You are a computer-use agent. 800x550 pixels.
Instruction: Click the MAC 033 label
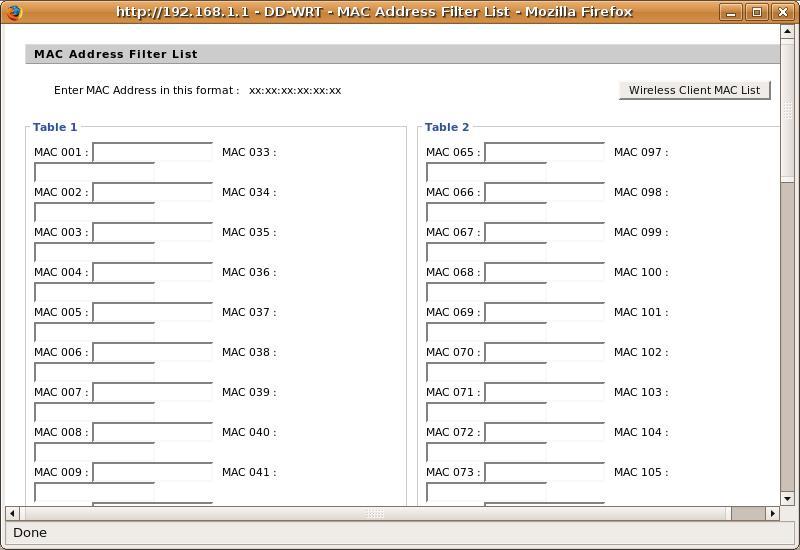pos(249,152)
